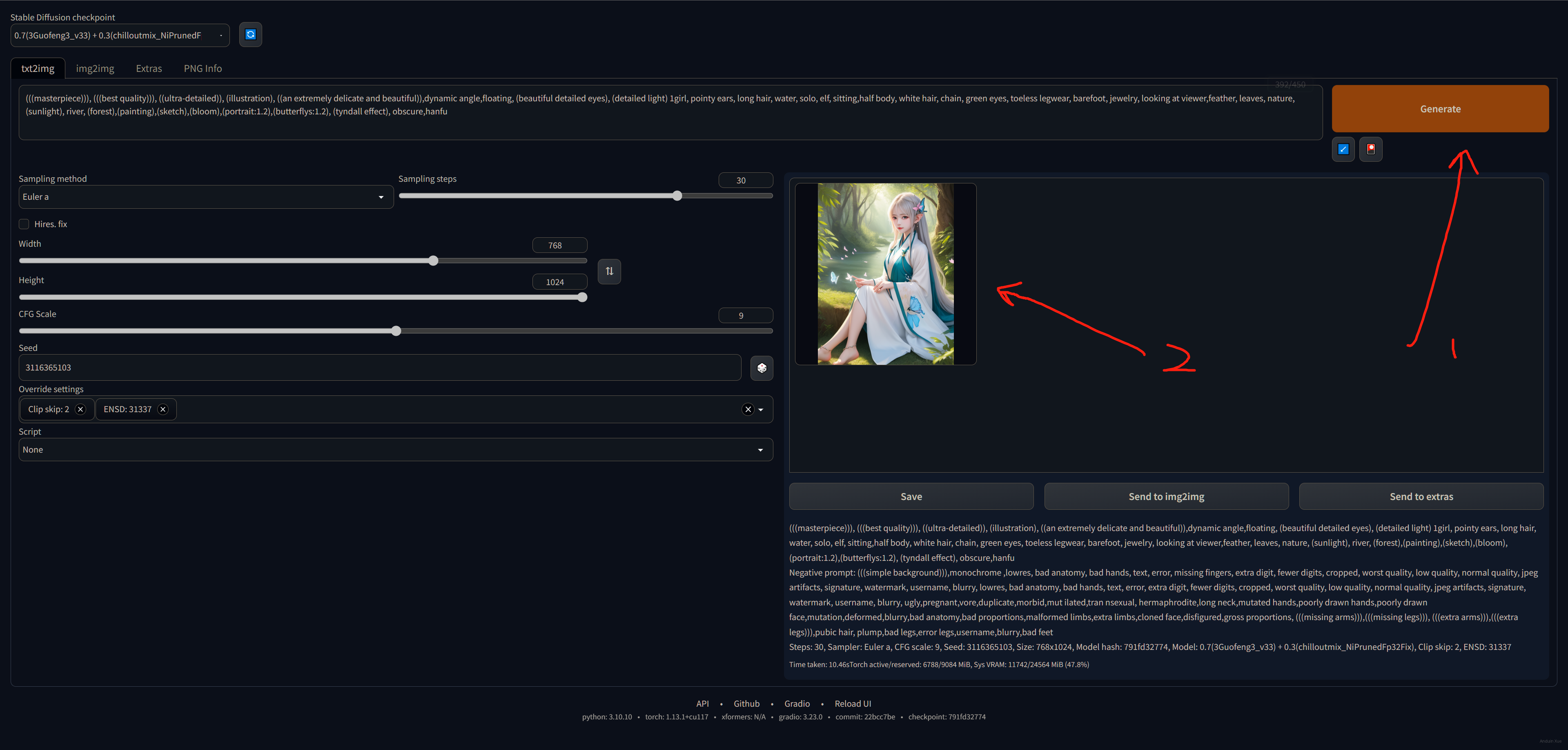Click the red card styles icon
Screen dimensions: 1568x750
click(x=1370, y=149)
